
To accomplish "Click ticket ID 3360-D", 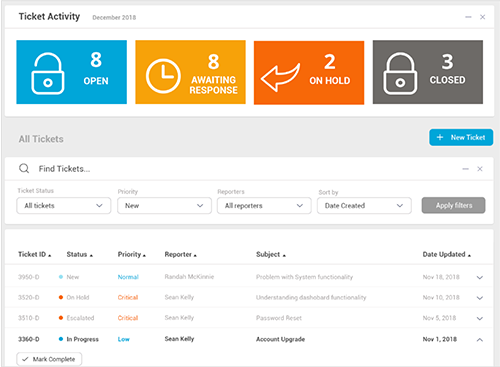I will 29,339.
